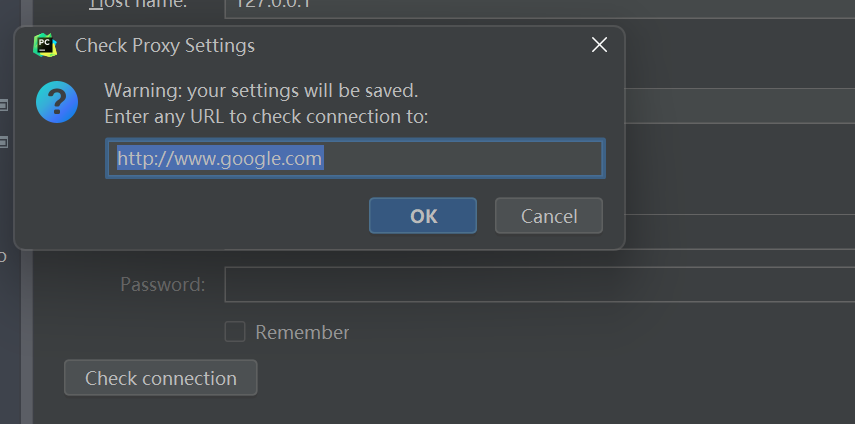Click the field behind dialog beside the warning
The image size is (855, 424).
(740, 106)
